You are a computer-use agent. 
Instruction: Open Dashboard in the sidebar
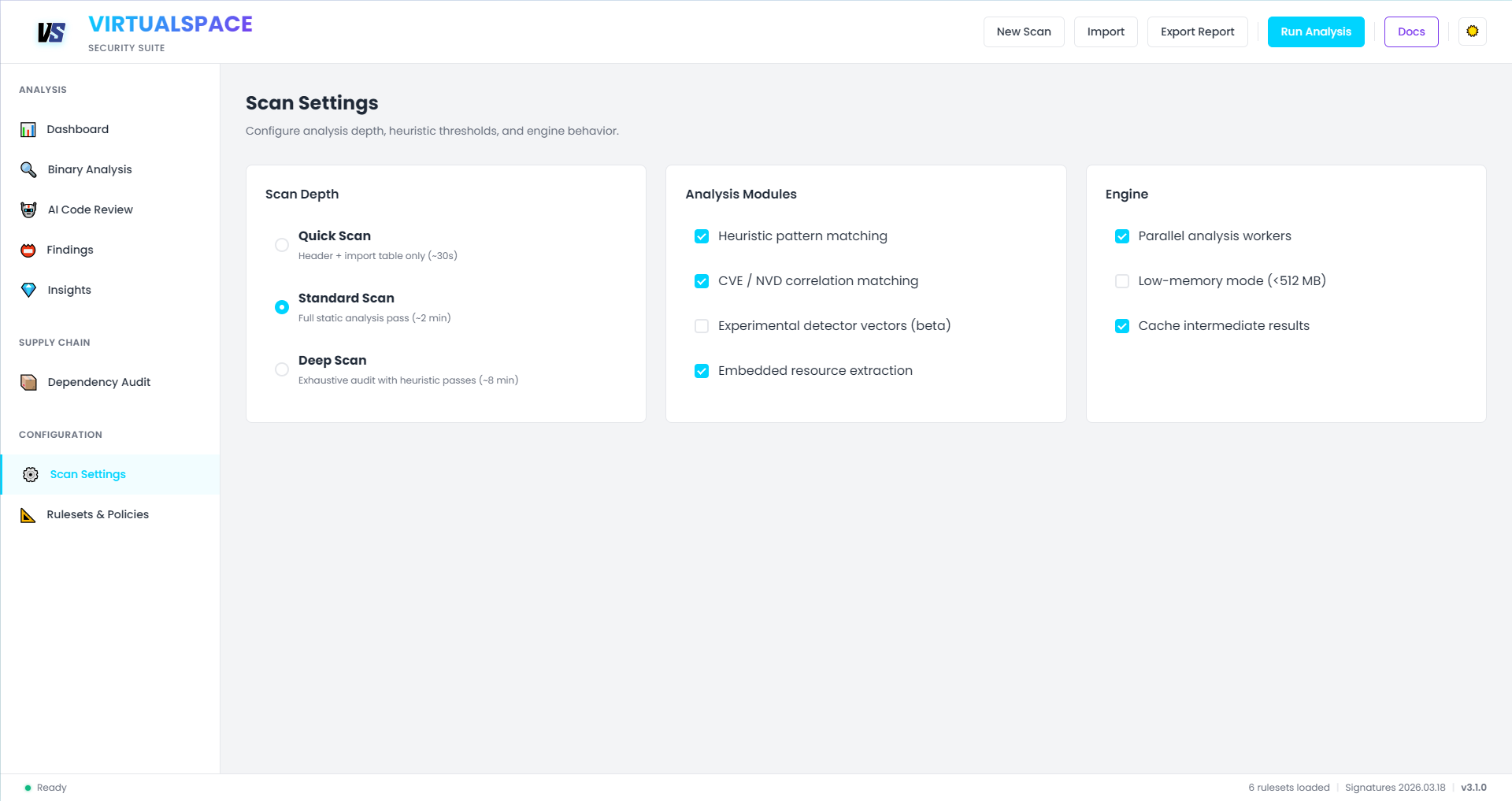110,129
